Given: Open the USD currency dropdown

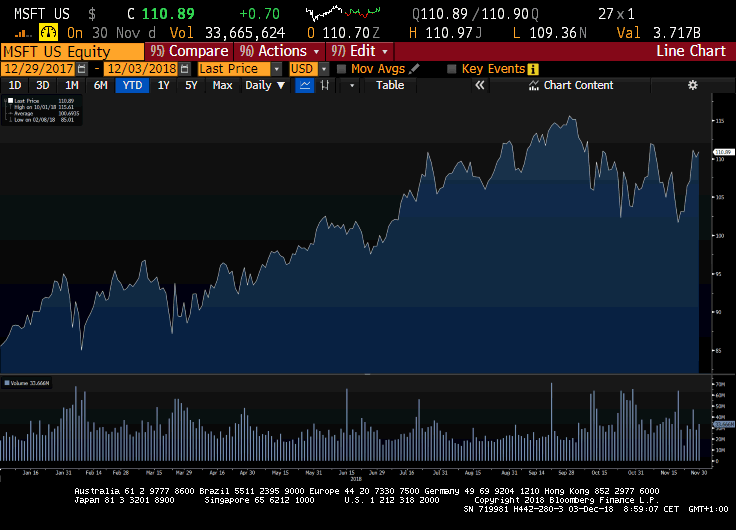Looking at the screenshot, I should [324, 69].
